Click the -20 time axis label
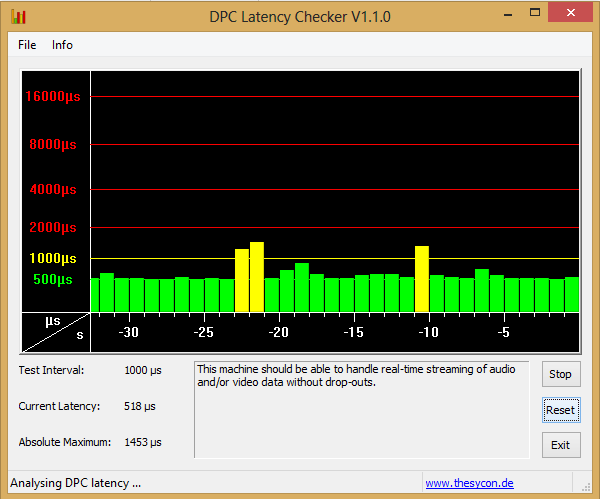Screen dimensions: 600x499 coord(279,332)
